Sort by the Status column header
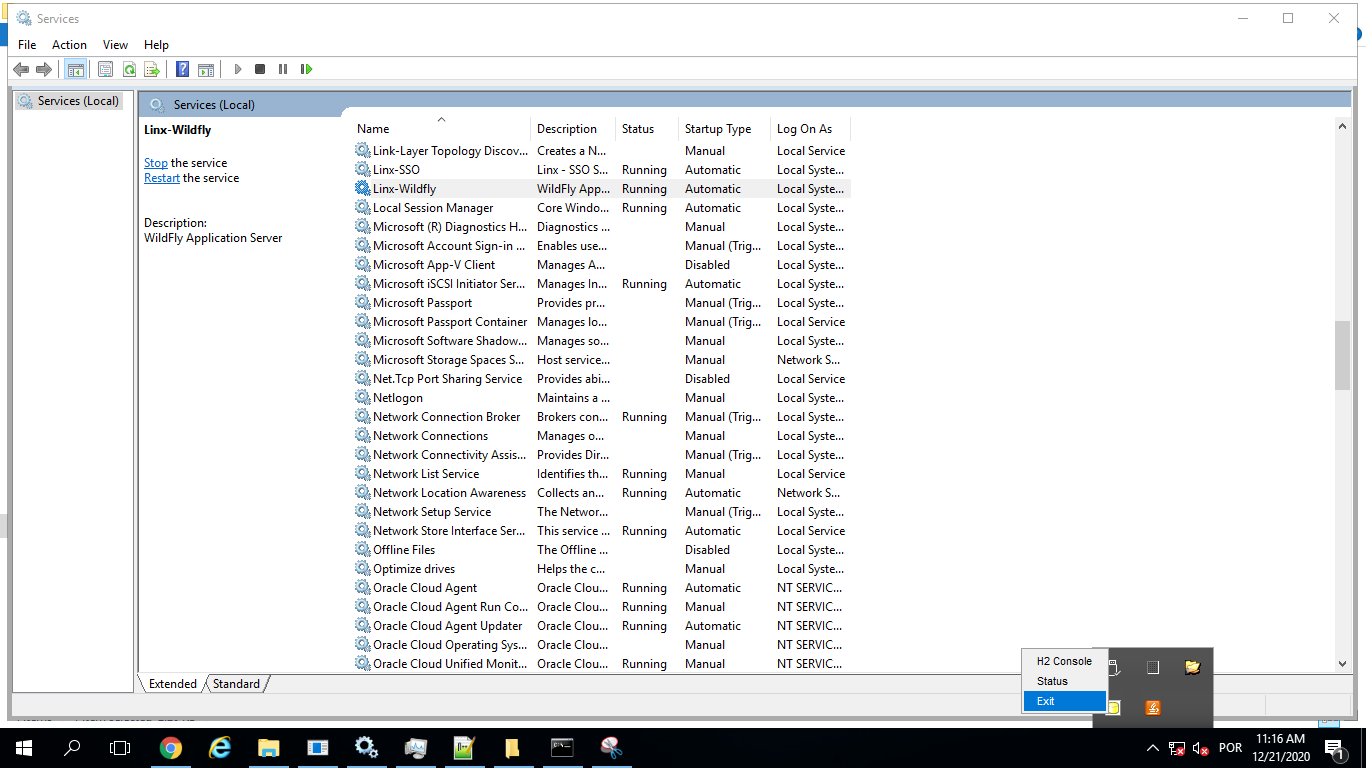Screen dimensions: 1366x768 point(646,129)
